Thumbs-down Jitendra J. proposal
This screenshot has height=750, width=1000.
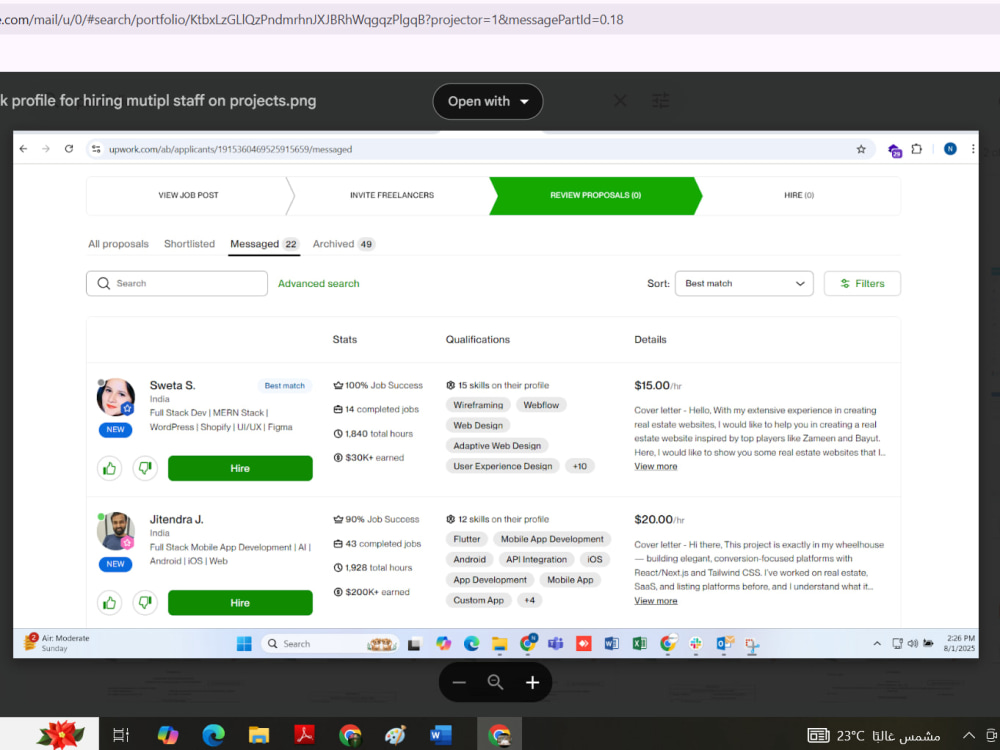145,603
